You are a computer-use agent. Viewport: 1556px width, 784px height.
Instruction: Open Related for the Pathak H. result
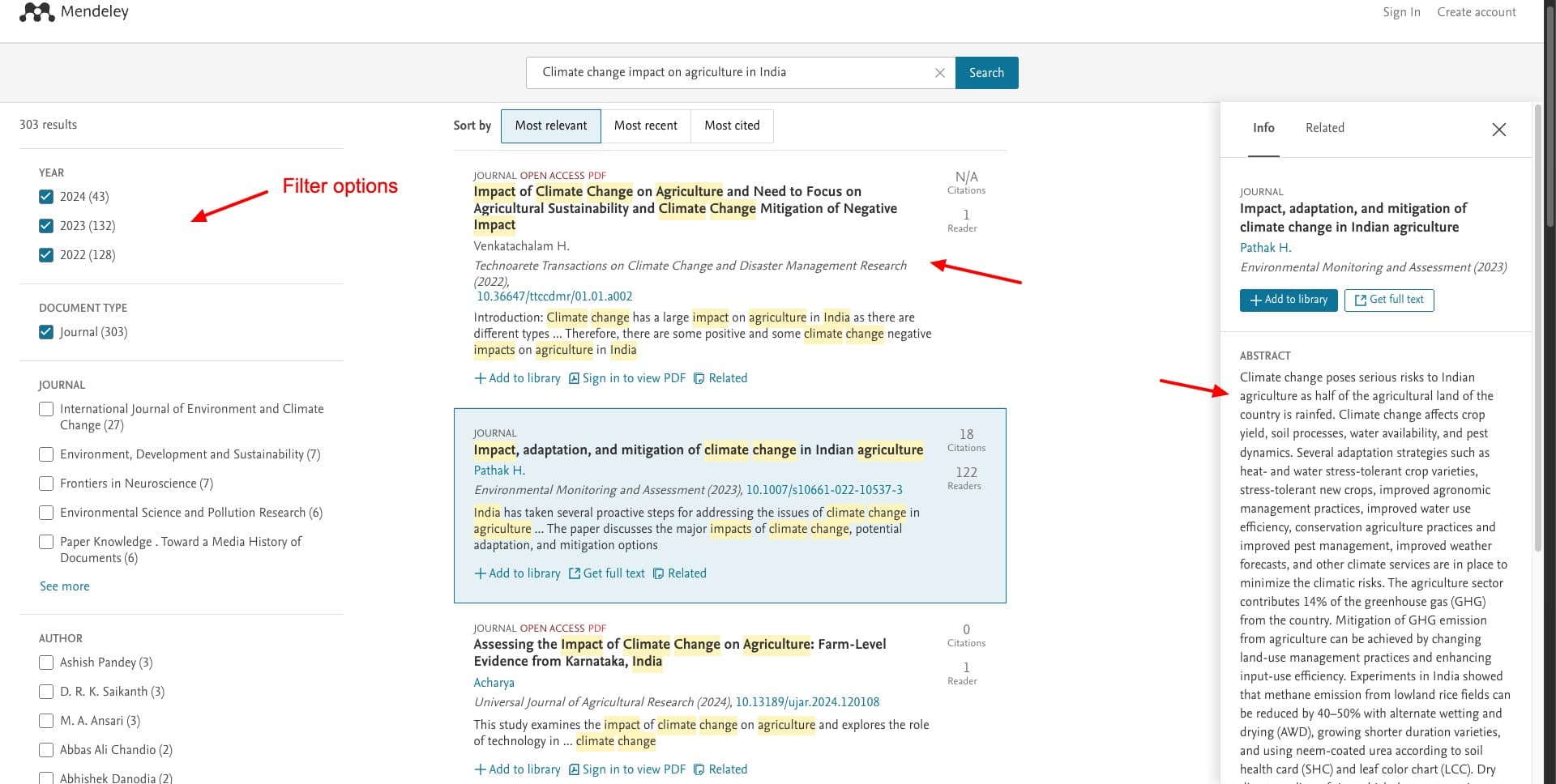(x=679, y=573)
